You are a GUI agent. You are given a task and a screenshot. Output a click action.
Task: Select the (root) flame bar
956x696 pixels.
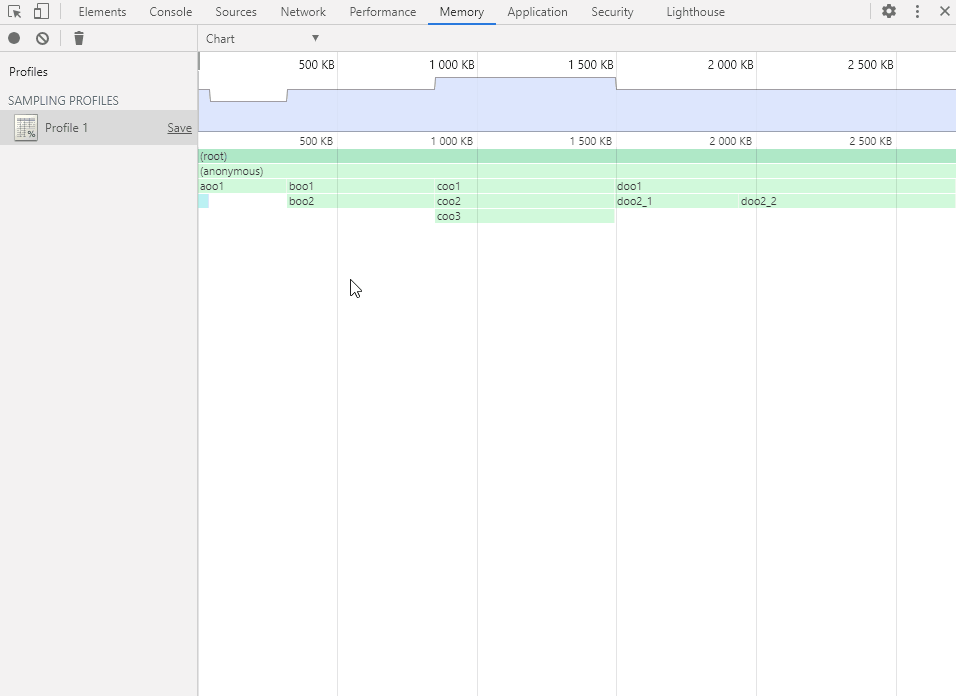[x=577, y=156]
